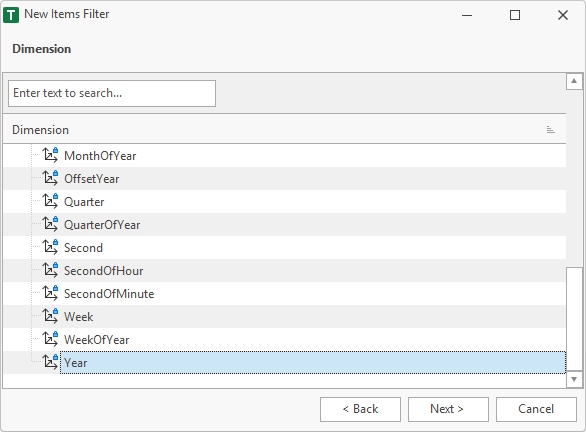Click the sort icon in Dimension header
The image size is (586, 432).
pos(550,130)
